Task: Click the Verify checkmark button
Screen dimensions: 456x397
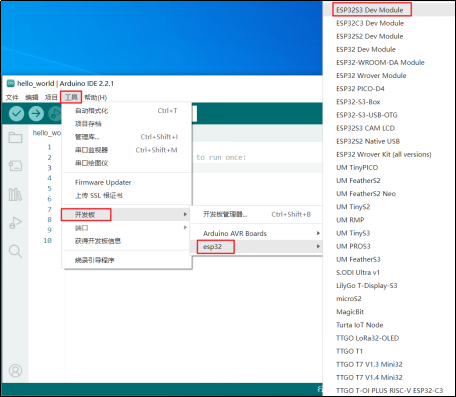Action: [x=16, y=114]
